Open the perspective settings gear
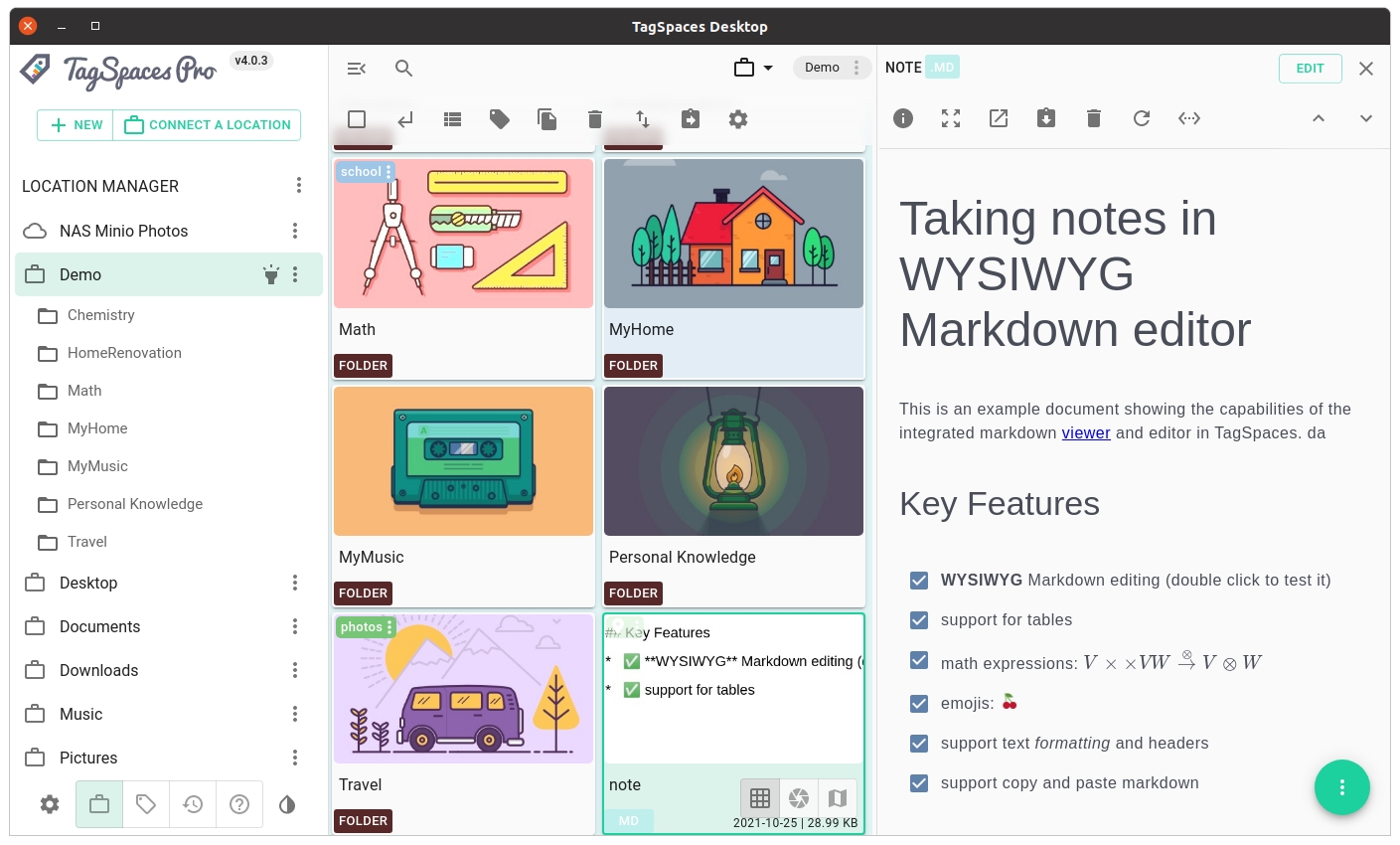This screenshot has height=845, width=1400. [x=738, y=119]
